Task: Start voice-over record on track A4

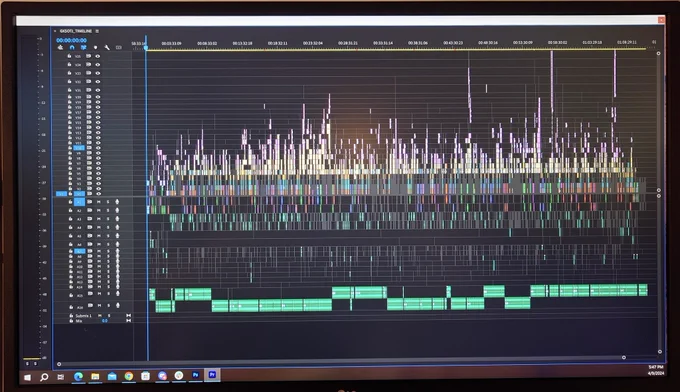Action: [x=117, y=227]
